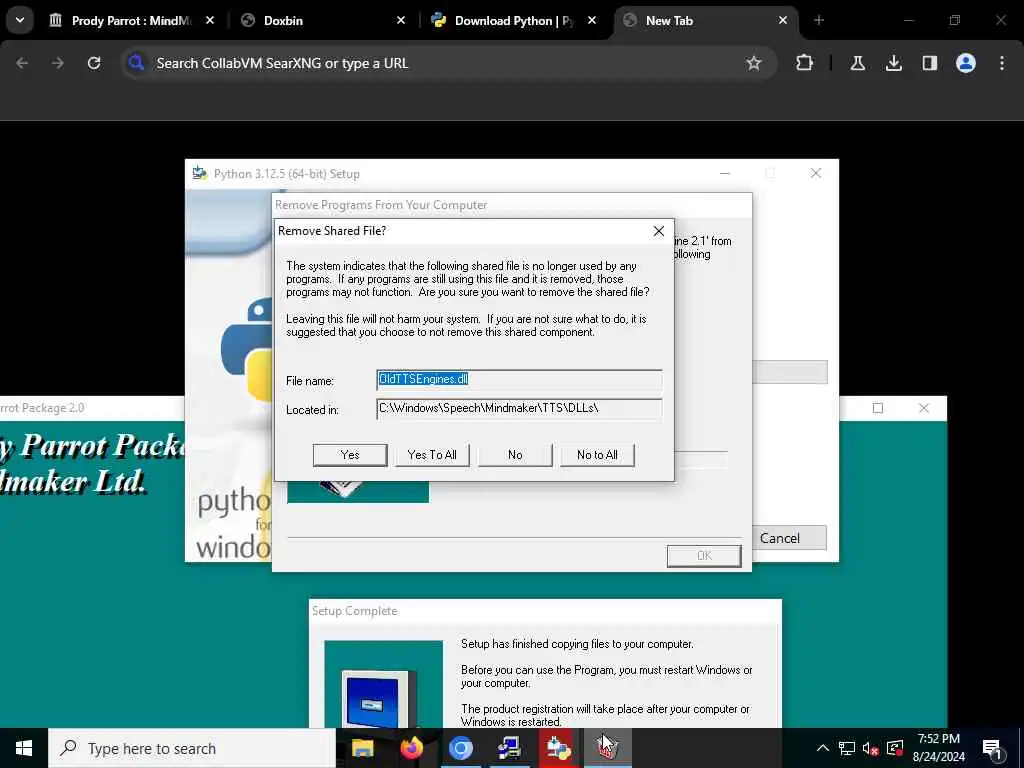Image resolution: width=1024 pixels, height=768 pixels.
Task: Bookmark this page with the star
Action: click(x=754, y=63)
